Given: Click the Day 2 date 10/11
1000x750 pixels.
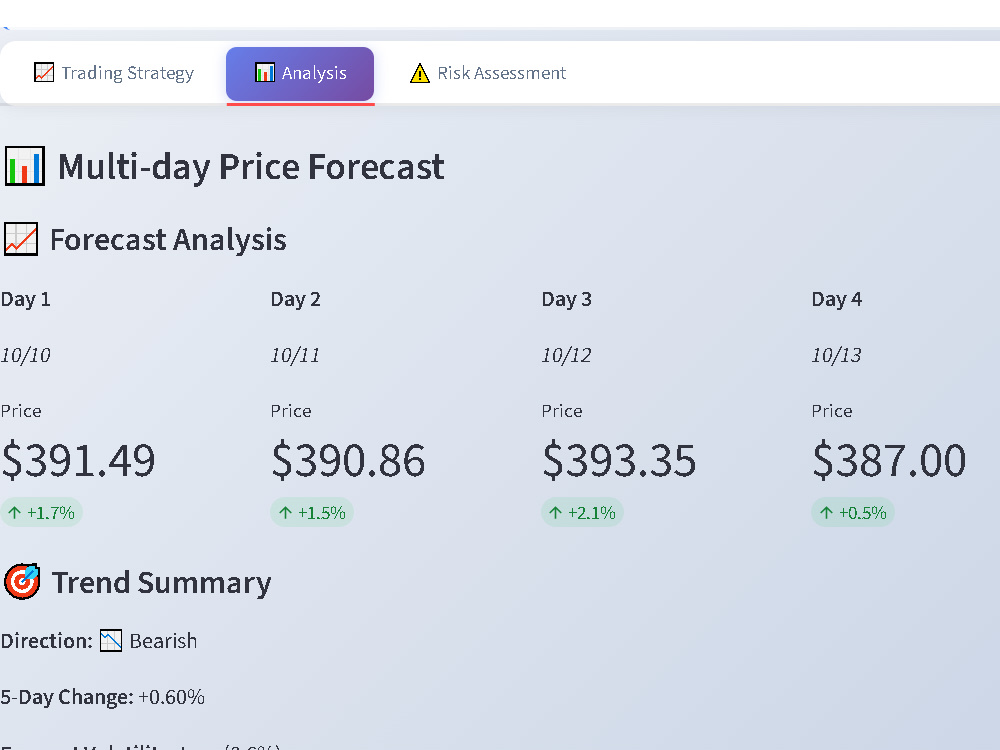Looking at the screenshot, I should 295,355.
